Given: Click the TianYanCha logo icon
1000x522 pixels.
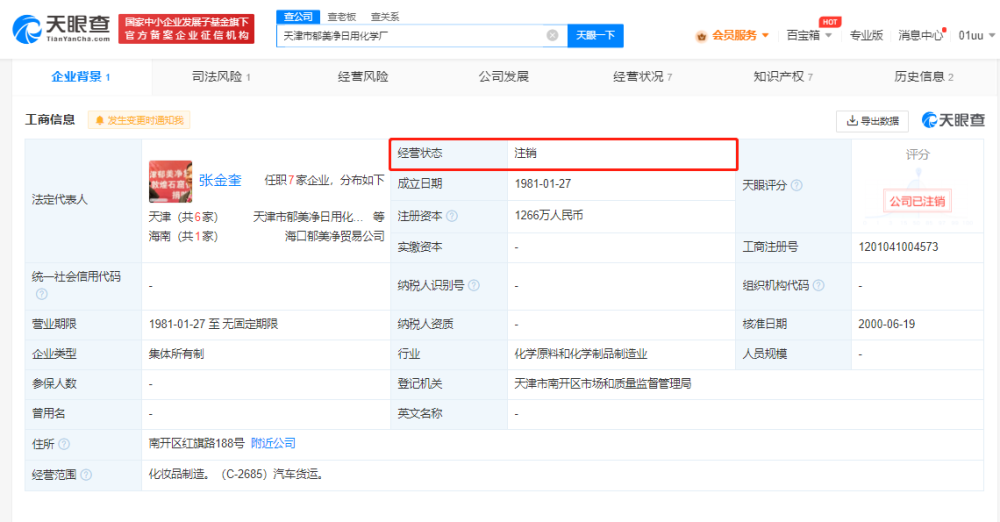Looking at the screenshot, I should point(27,29).
